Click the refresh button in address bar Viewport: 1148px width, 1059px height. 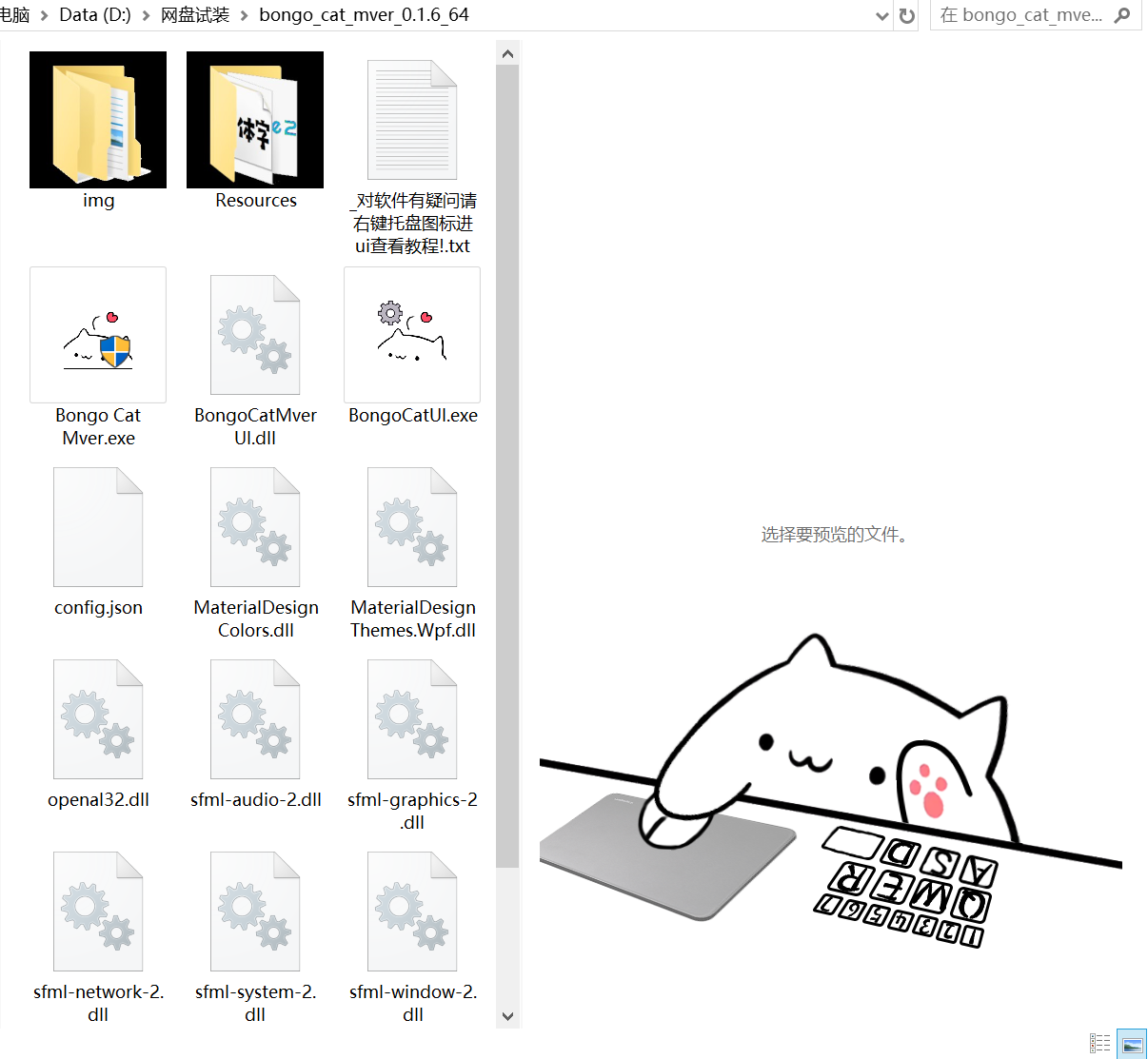(907, 15)
